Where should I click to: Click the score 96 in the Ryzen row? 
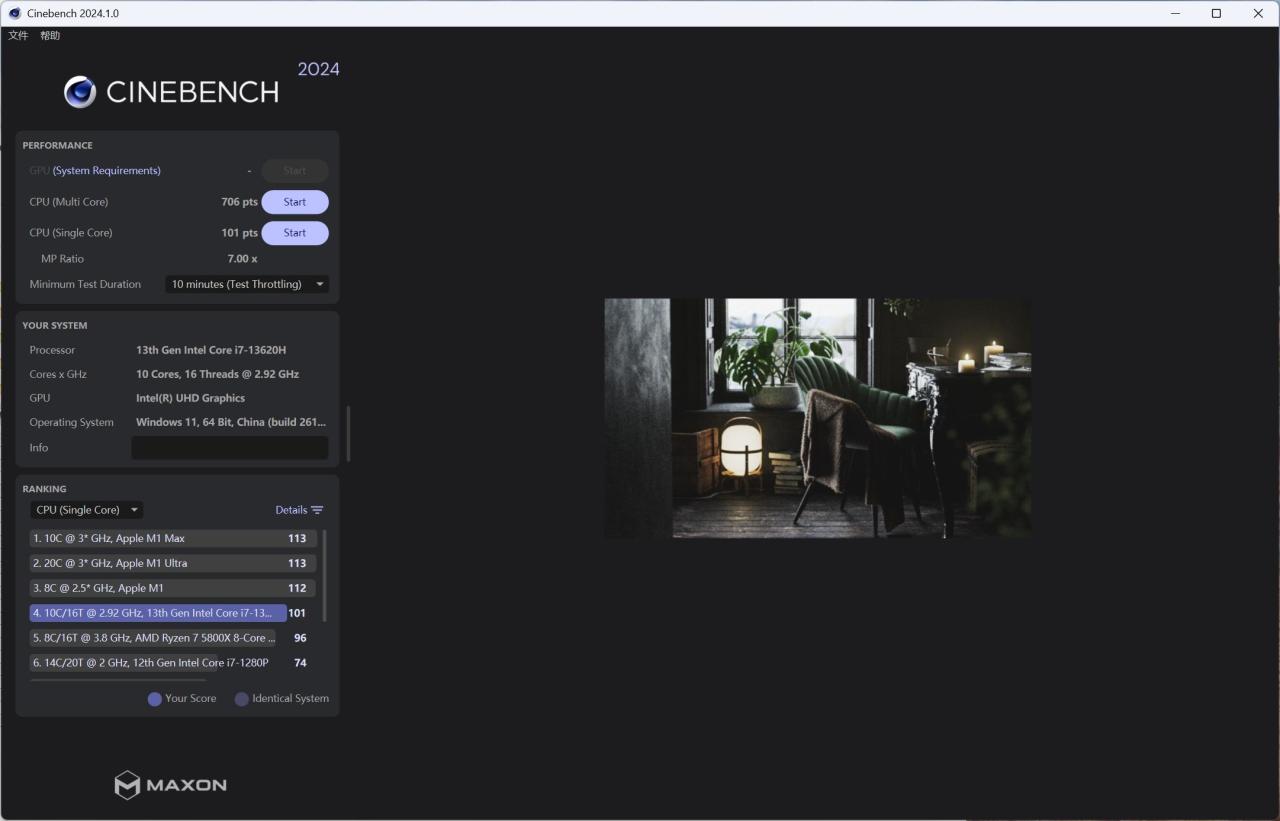(300, 638)
